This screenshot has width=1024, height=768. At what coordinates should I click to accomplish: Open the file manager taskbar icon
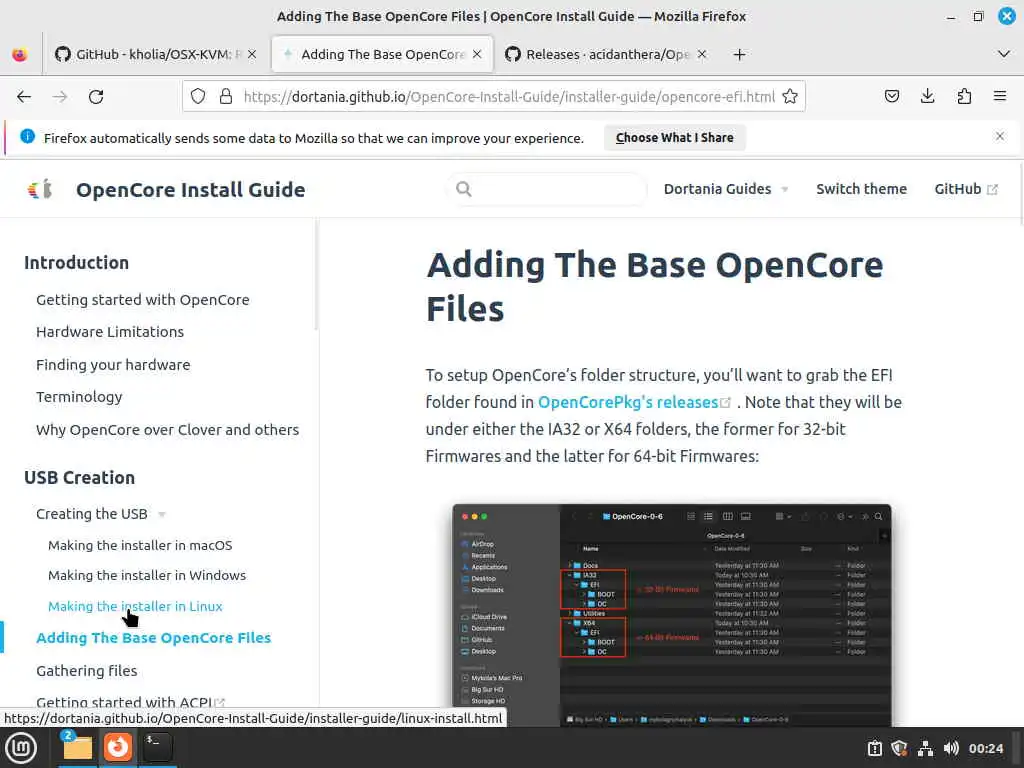[x=77, y=748]
